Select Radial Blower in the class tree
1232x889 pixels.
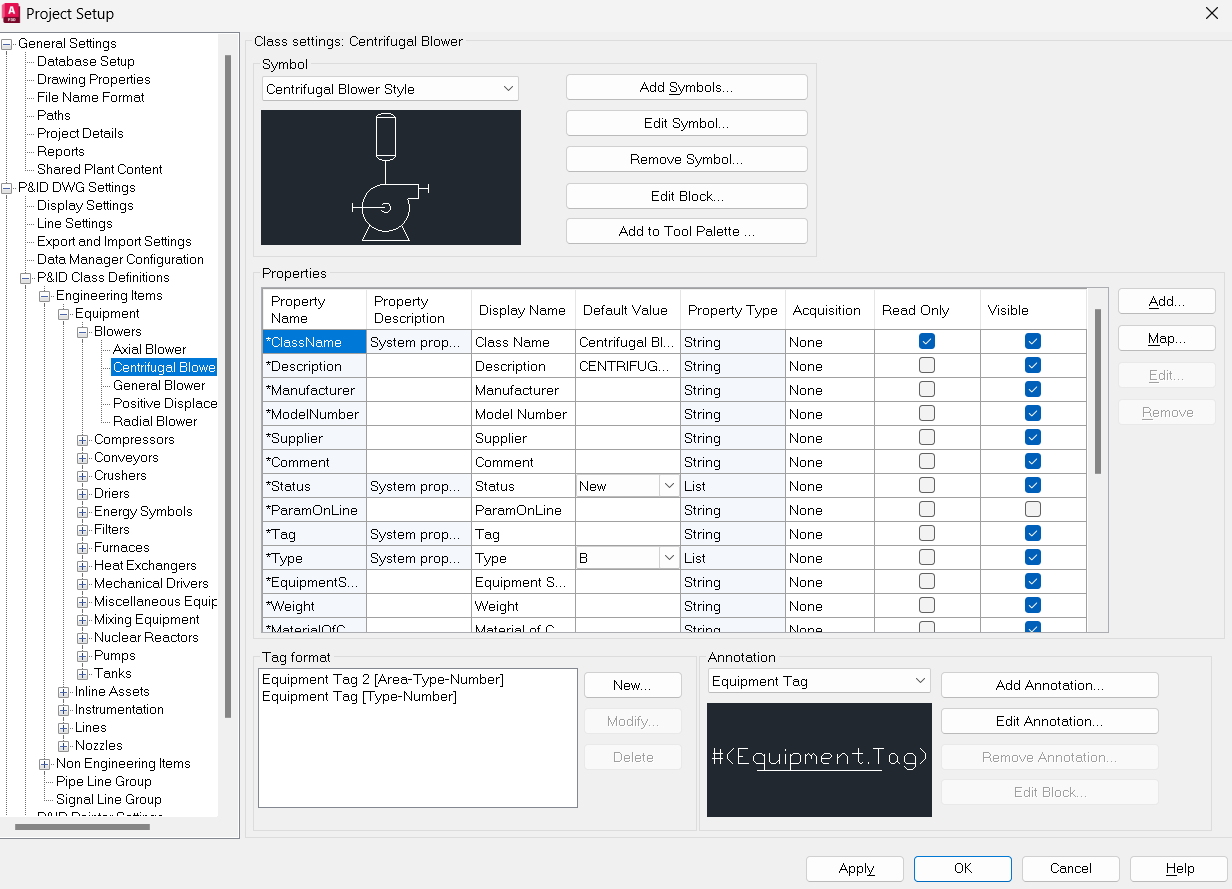[x=152, y=421]
